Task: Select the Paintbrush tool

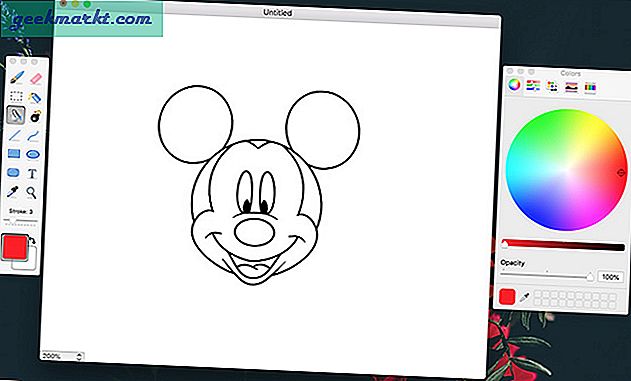Action: (x=16, y=77)
